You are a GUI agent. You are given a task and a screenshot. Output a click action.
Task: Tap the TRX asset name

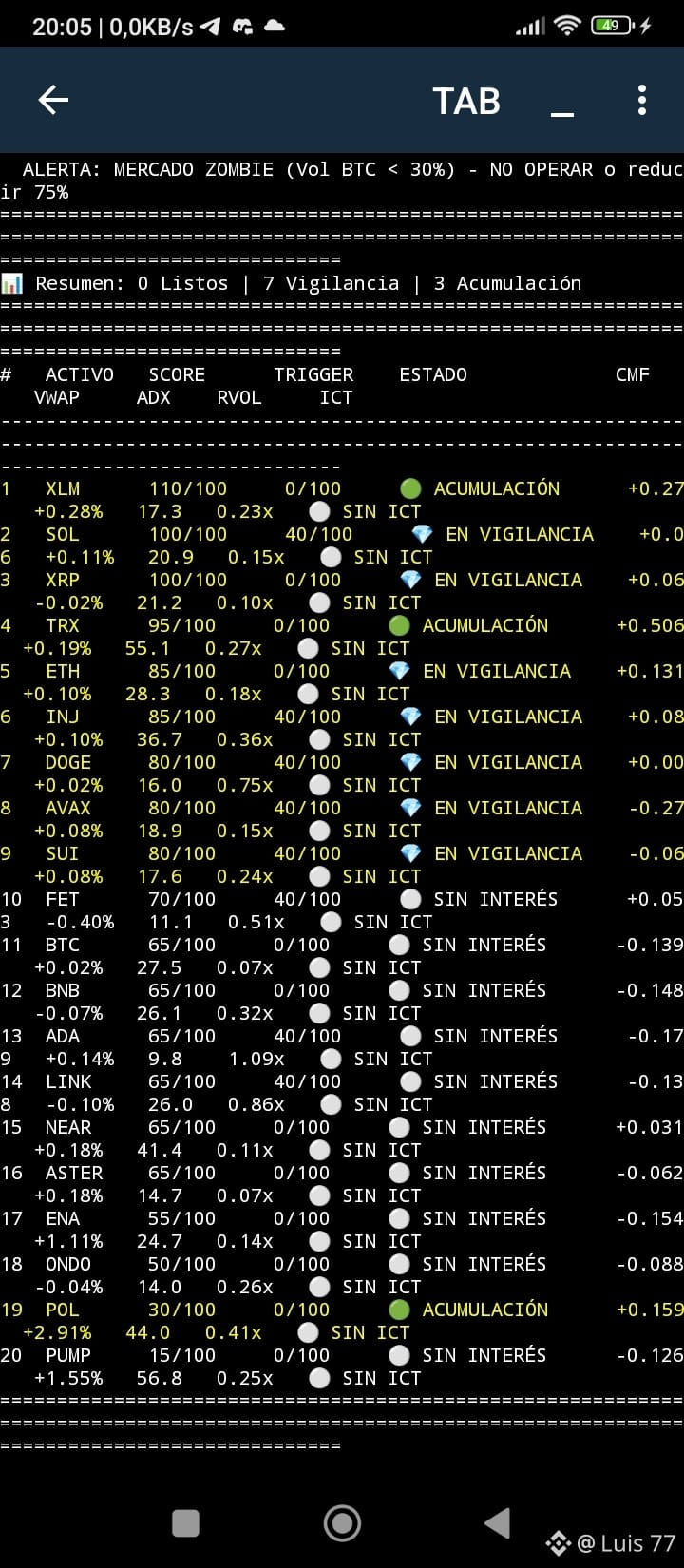[63, 626]
